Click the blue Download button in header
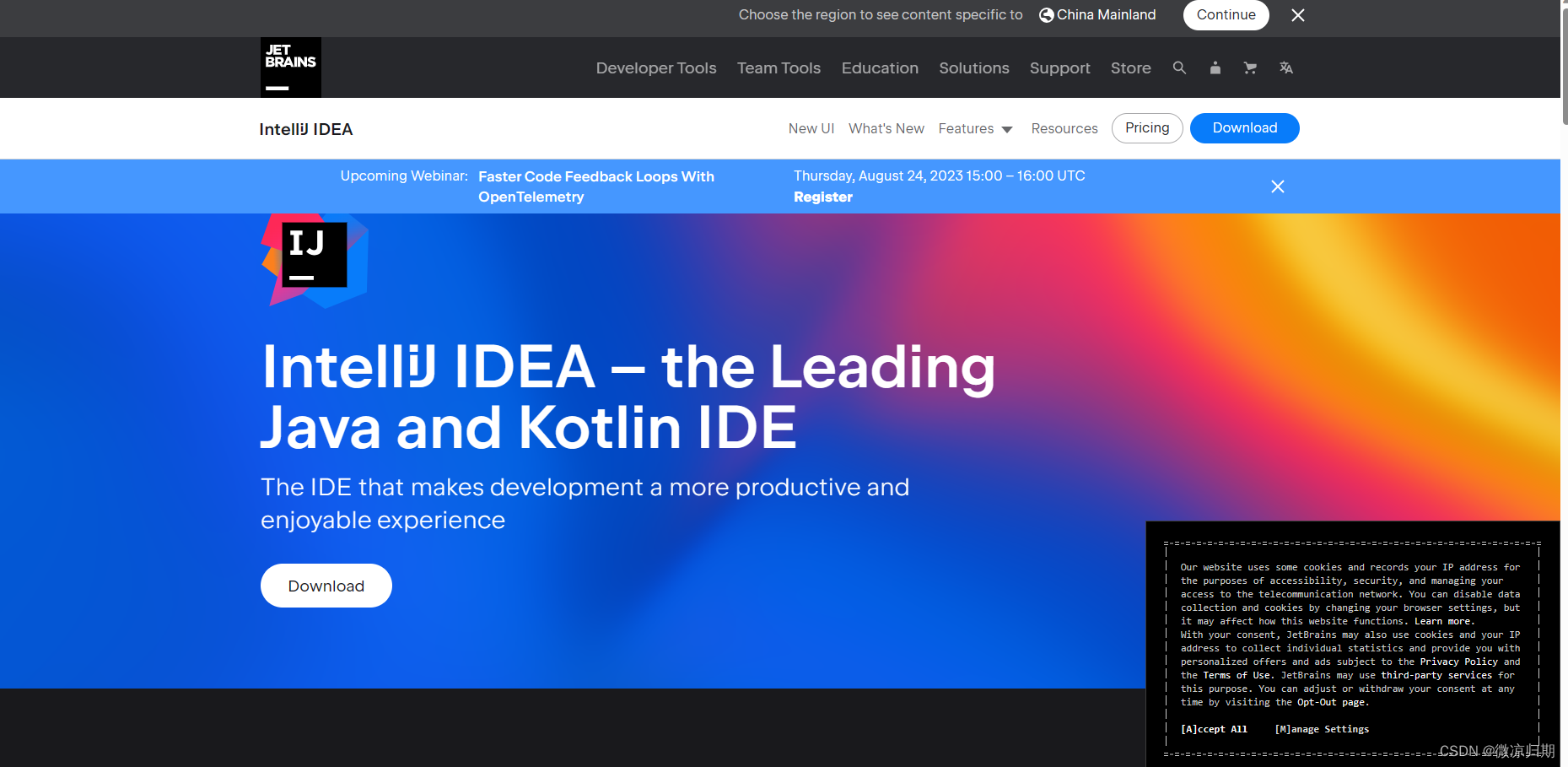Image resolution: width=1568 pixels, height=767 pixels. 1245,128
